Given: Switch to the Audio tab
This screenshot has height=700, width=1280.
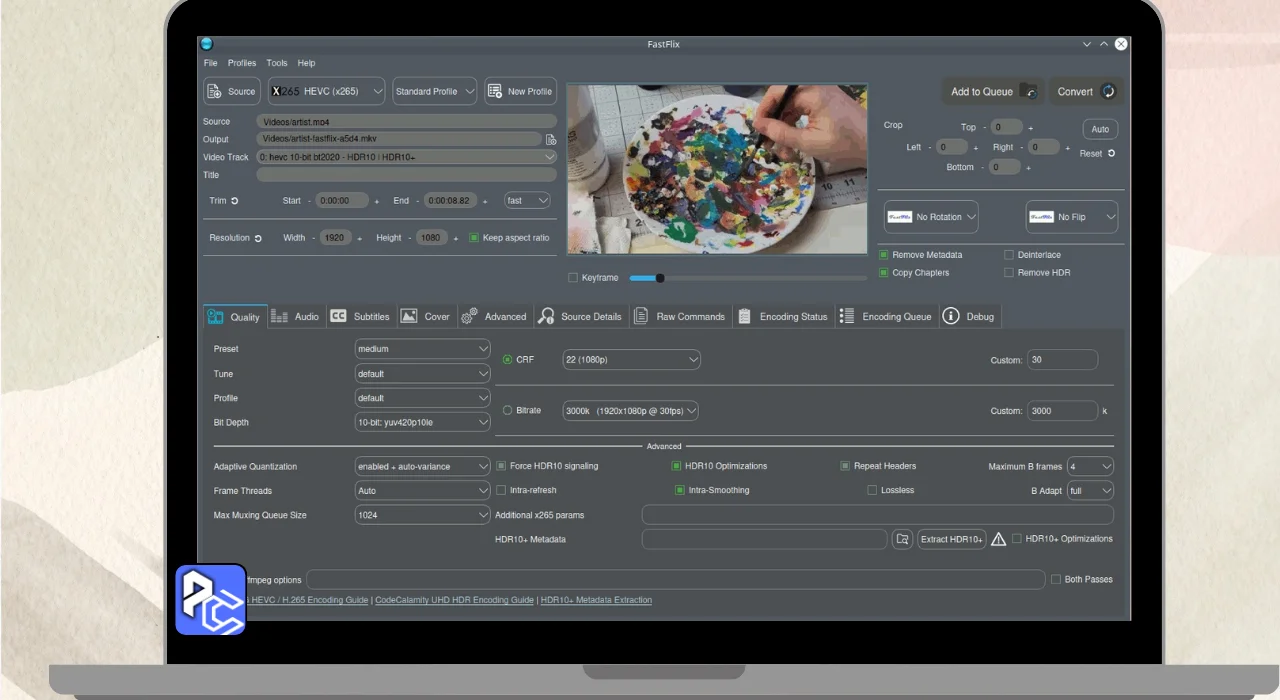Looking at the screenshot, I should pyautogui.click(x=295, y=317).
